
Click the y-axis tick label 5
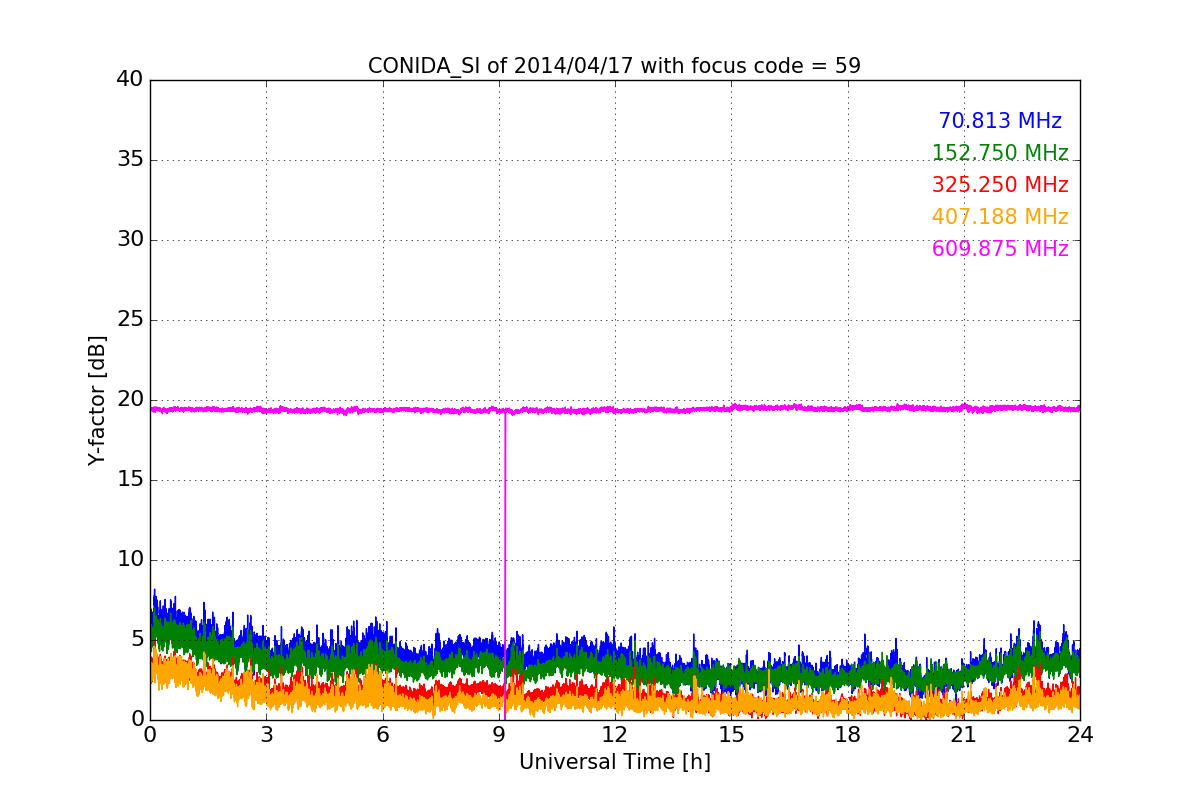[137, 639]
